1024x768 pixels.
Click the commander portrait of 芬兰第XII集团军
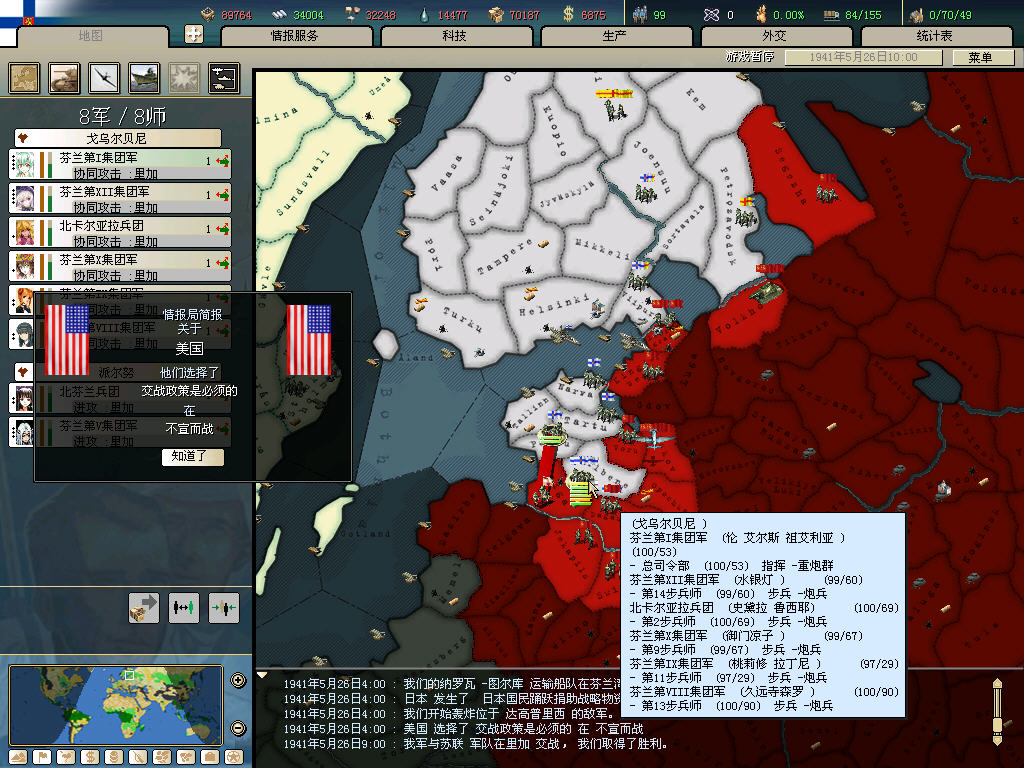(24, 199)
